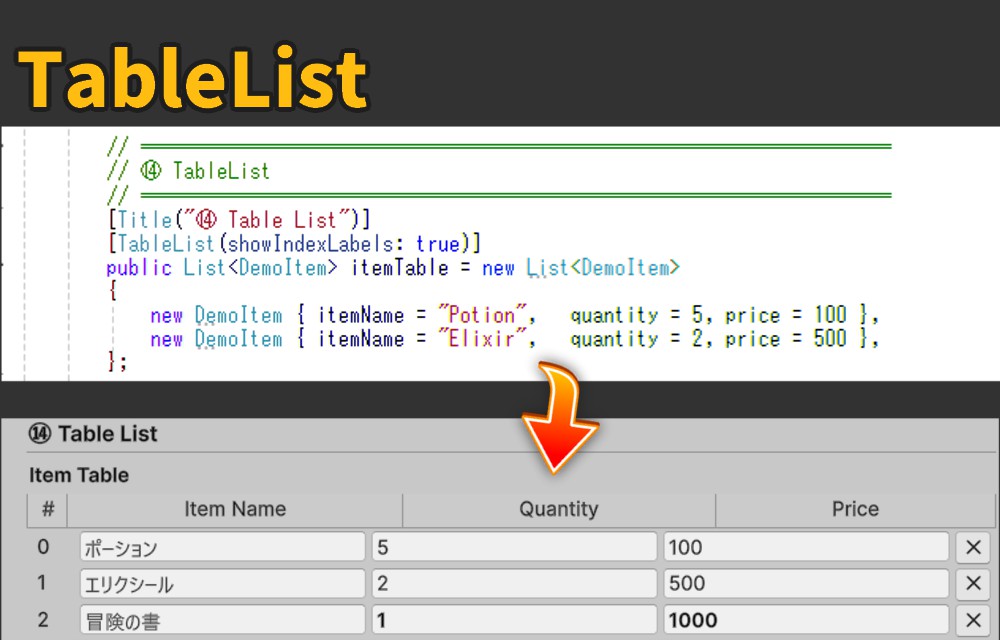Viewport: 1000px width, 640px height.
Task: Click the Item Name column header
Action: tap(235, 509)
